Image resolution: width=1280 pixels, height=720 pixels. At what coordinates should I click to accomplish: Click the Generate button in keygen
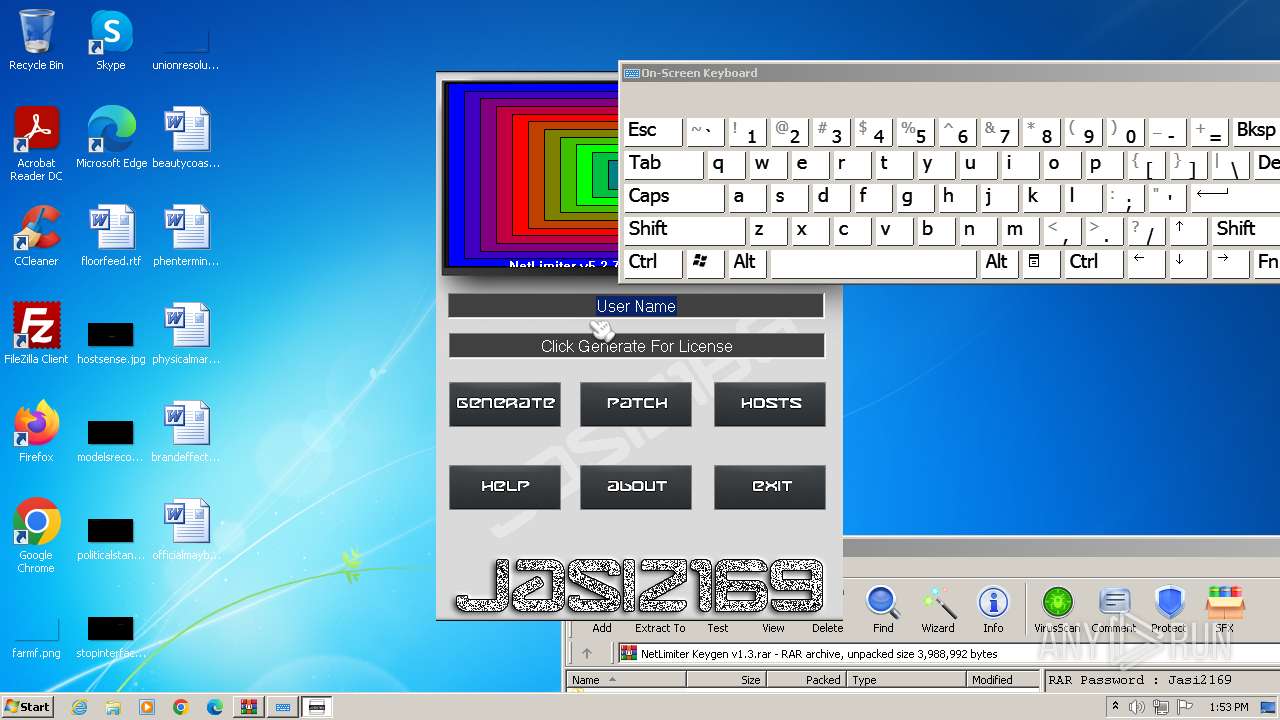pos(505,404)
